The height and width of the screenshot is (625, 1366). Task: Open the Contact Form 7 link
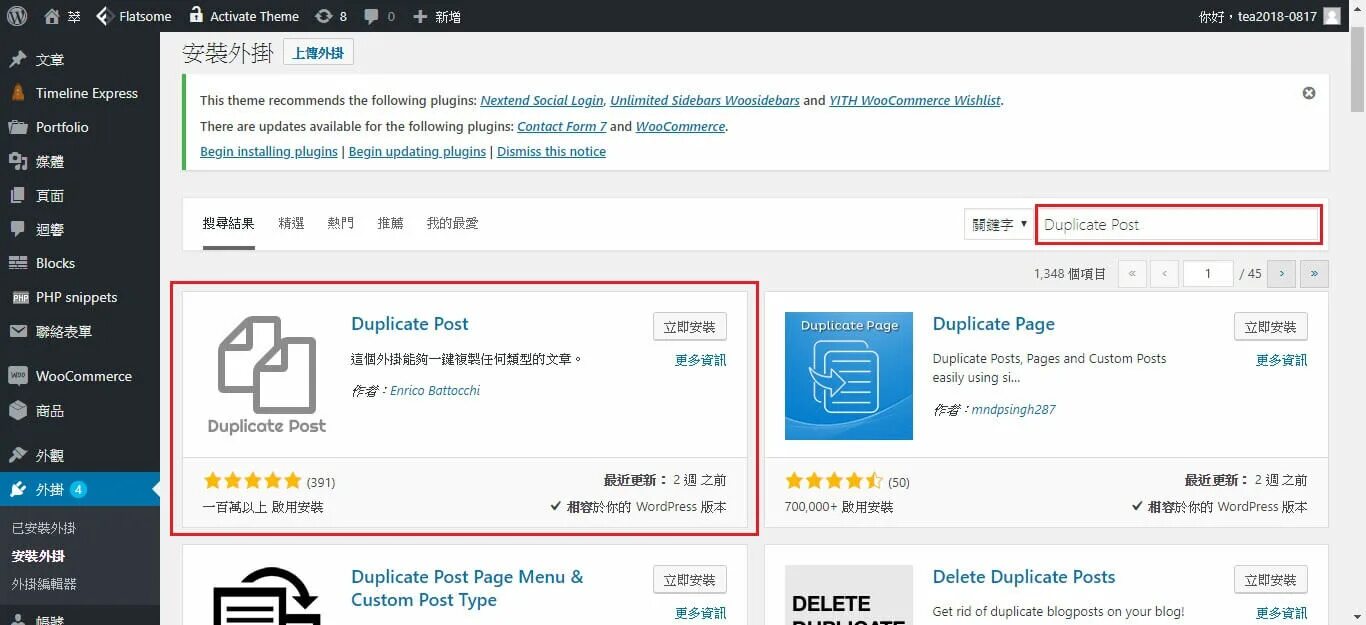pyautogui.click(x=562, y=126)
